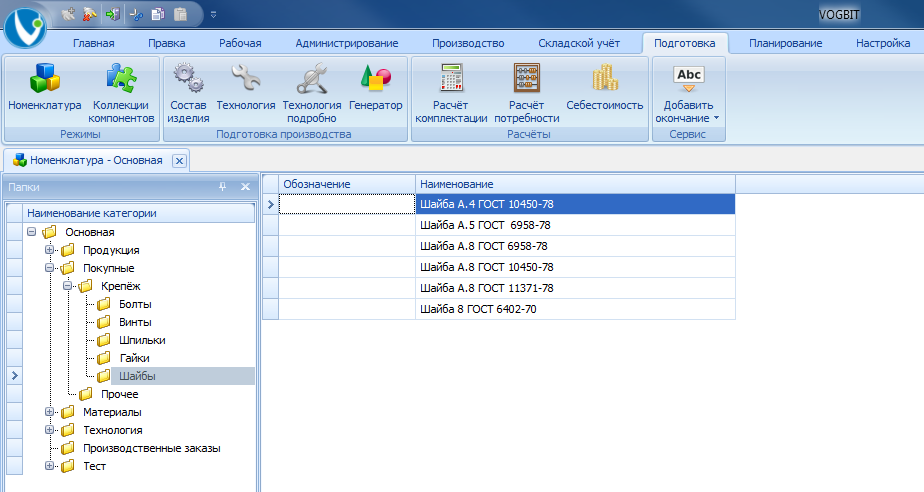This screenshot has height=492, width=924.
Task: Close the Номенклатура - Основная tab
Action: tap(180, 160)
